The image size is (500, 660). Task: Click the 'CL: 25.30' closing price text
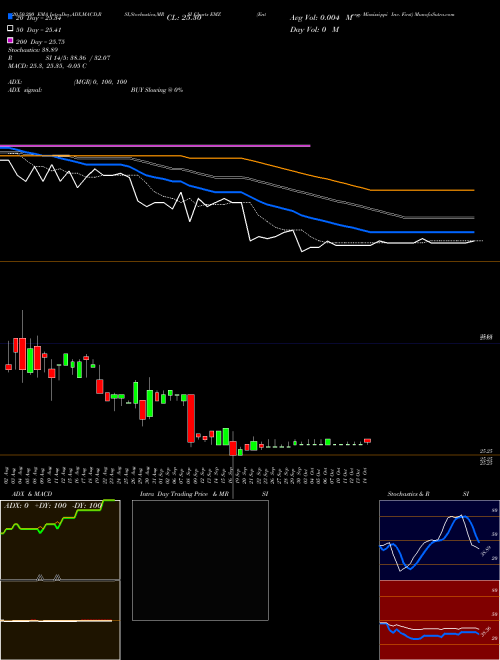tap(184, 18)
